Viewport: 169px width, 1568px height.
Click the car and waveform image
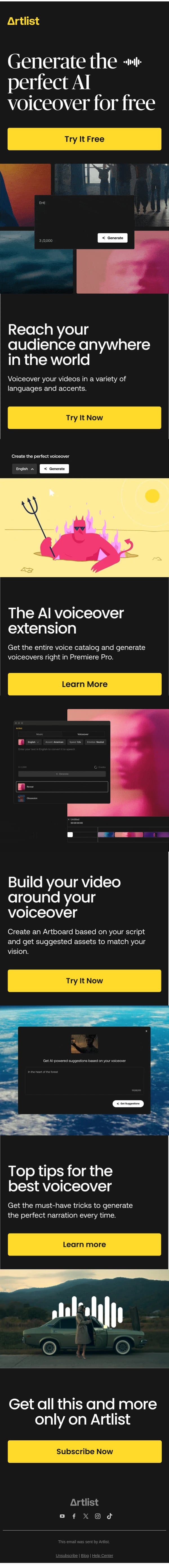point(84,1318)
